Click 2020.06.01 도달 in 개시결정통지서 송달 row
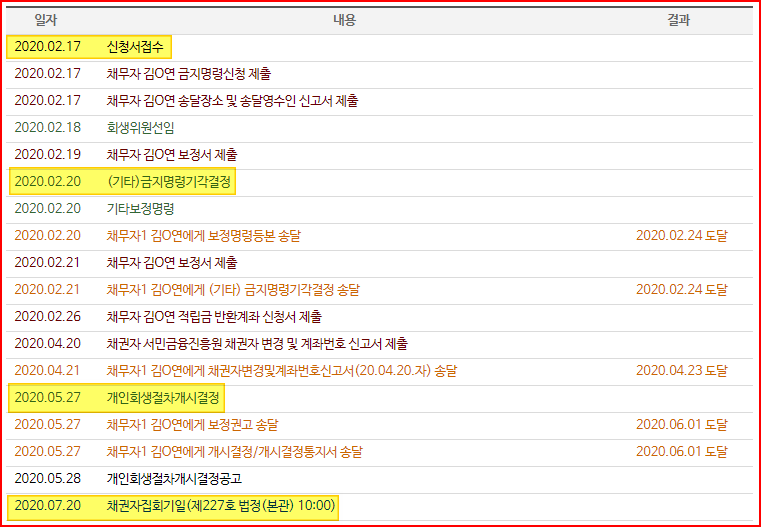The width and height of the screenshot is (761, 527). 682,452
